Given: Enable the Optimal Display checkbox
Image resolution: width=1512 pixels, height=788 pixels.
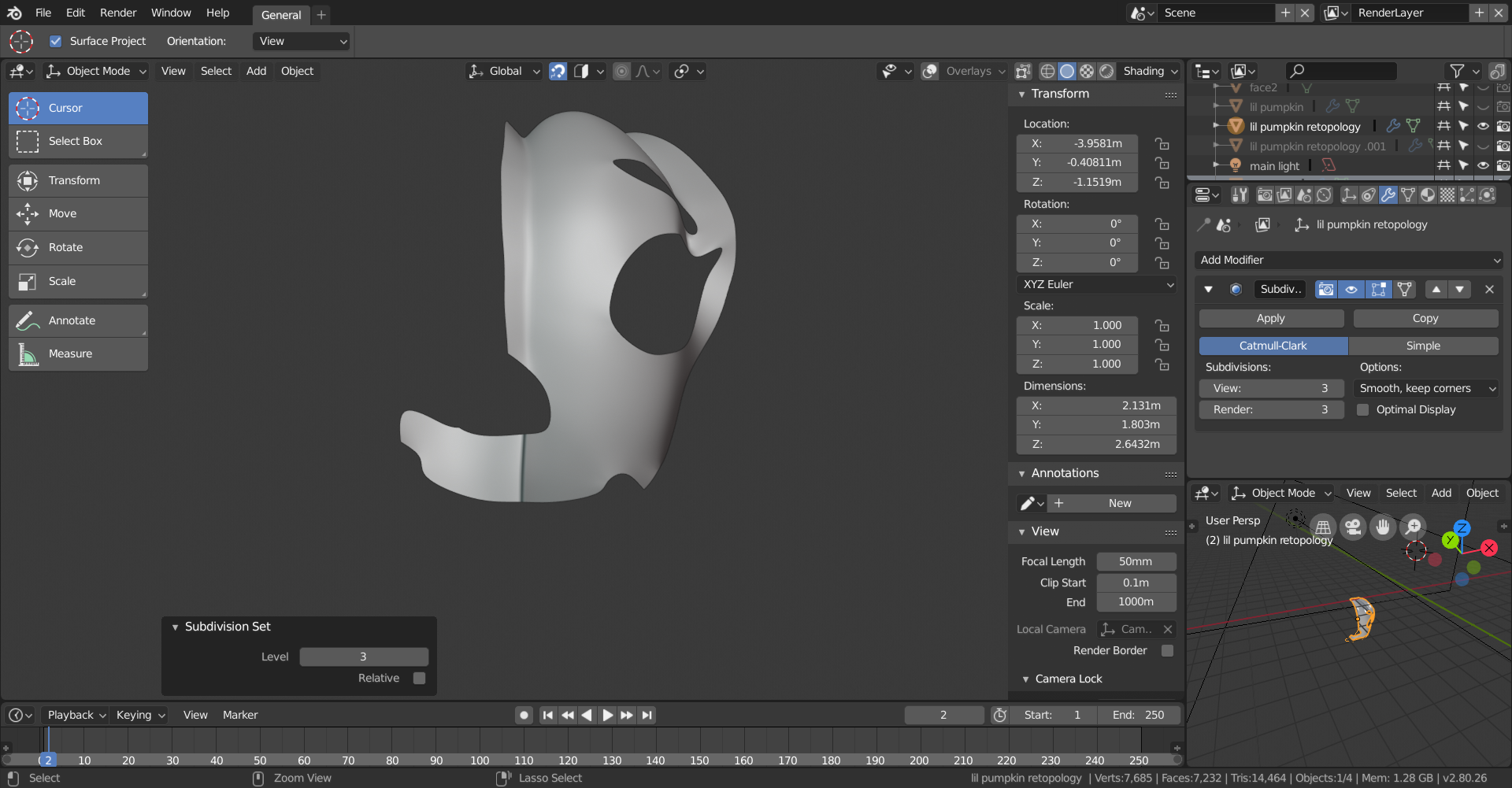Looking at the screenshot, I should [x=1362, y=409].
